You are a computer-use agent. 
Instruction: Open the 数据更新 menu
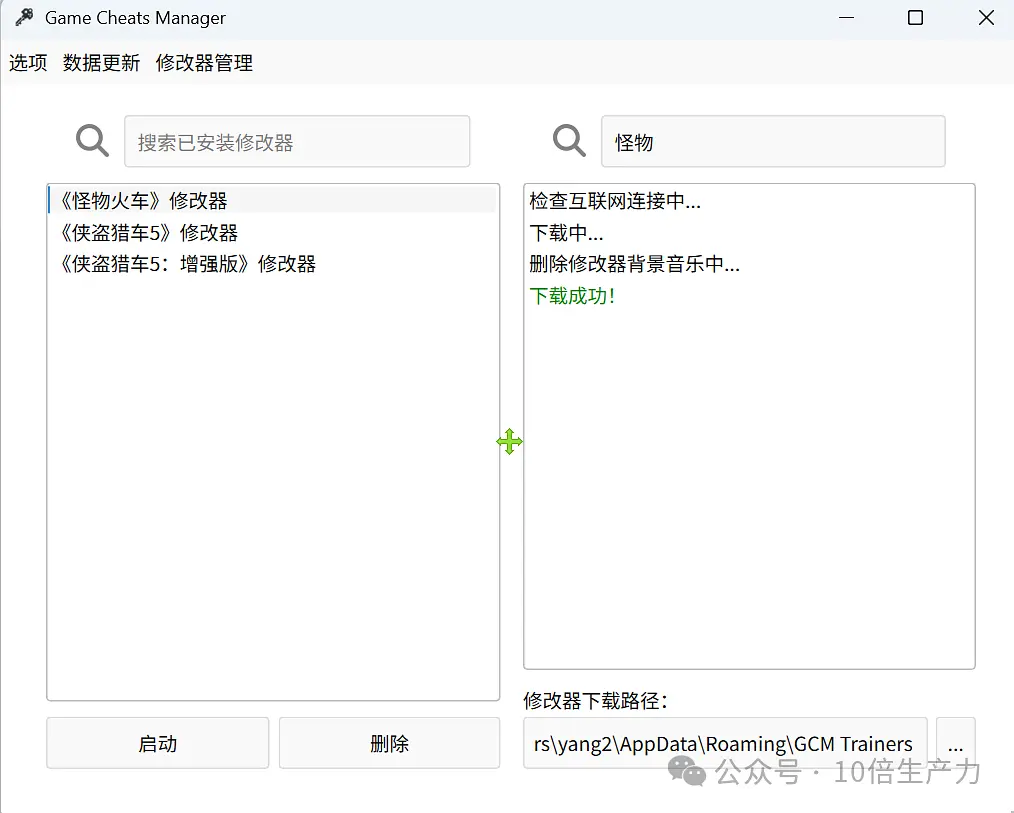coord(101,63)
